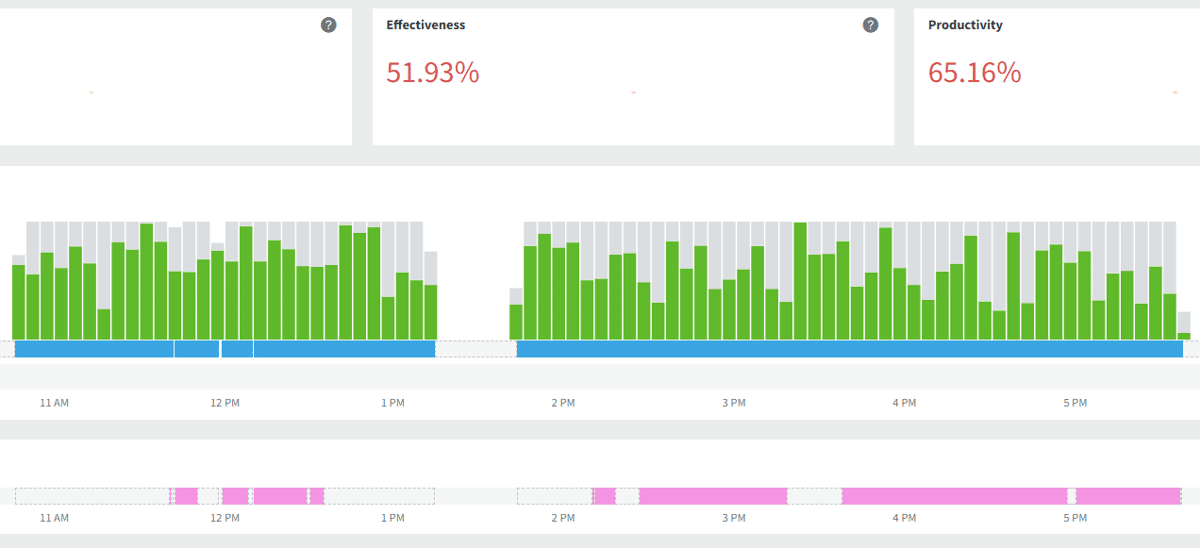
Task: Select the Productivity card title
Action: pos(965,25)
